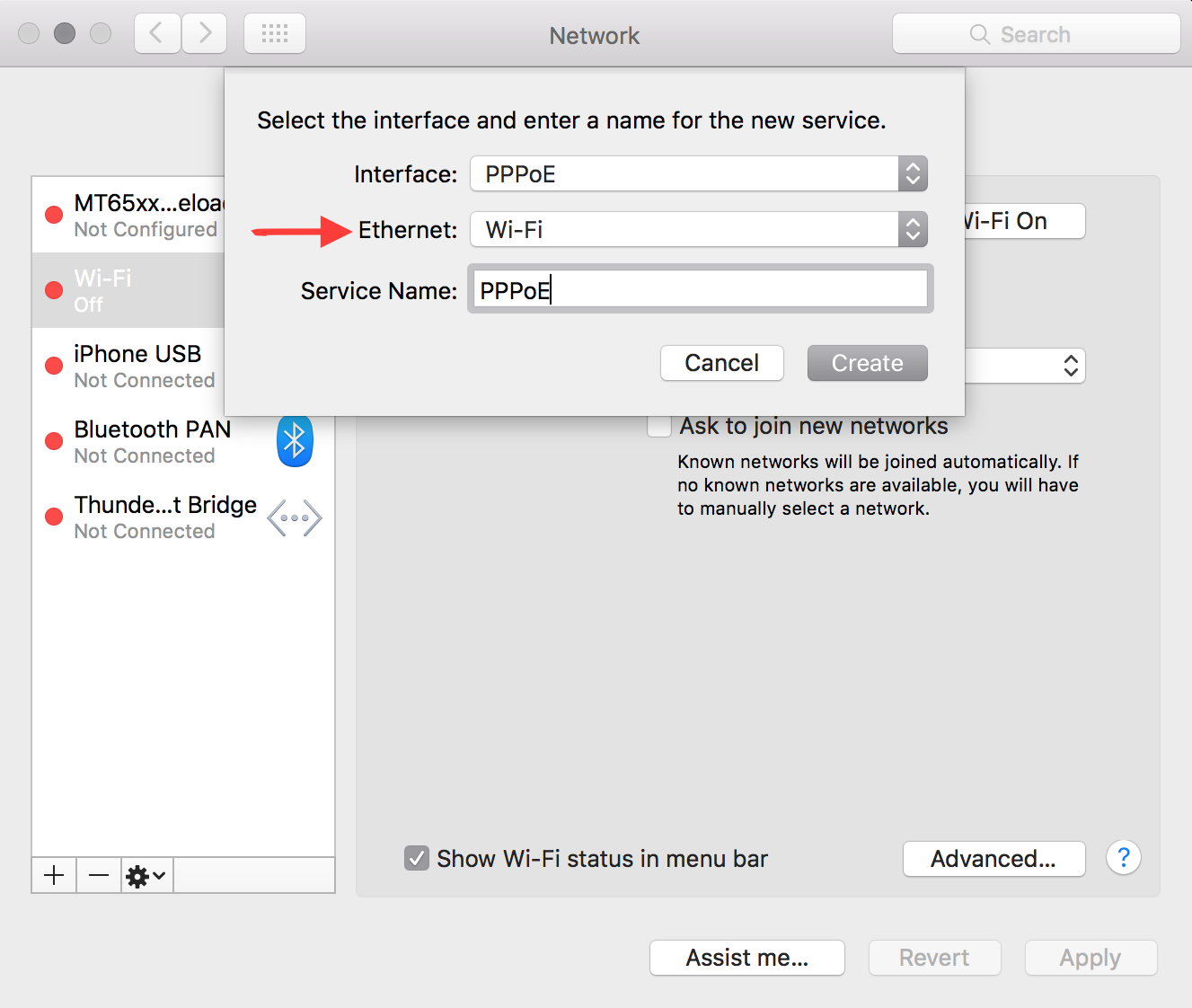
Task: Show all preferences grid icon
Action: pos(275,34)
